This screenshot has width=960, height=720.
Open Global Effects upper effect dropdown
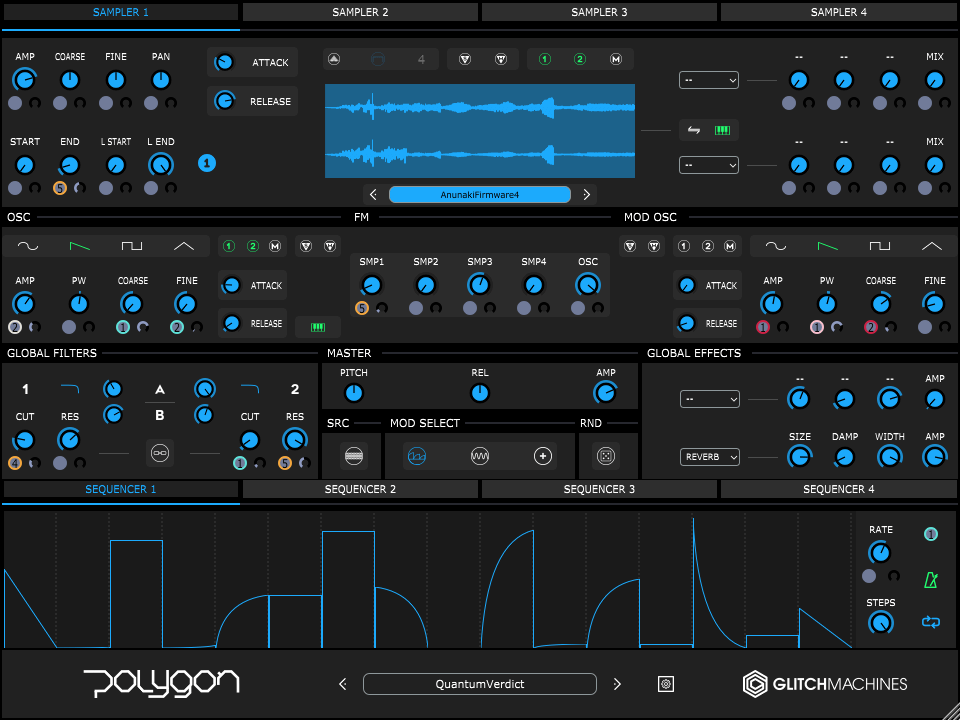pos(710,399)
